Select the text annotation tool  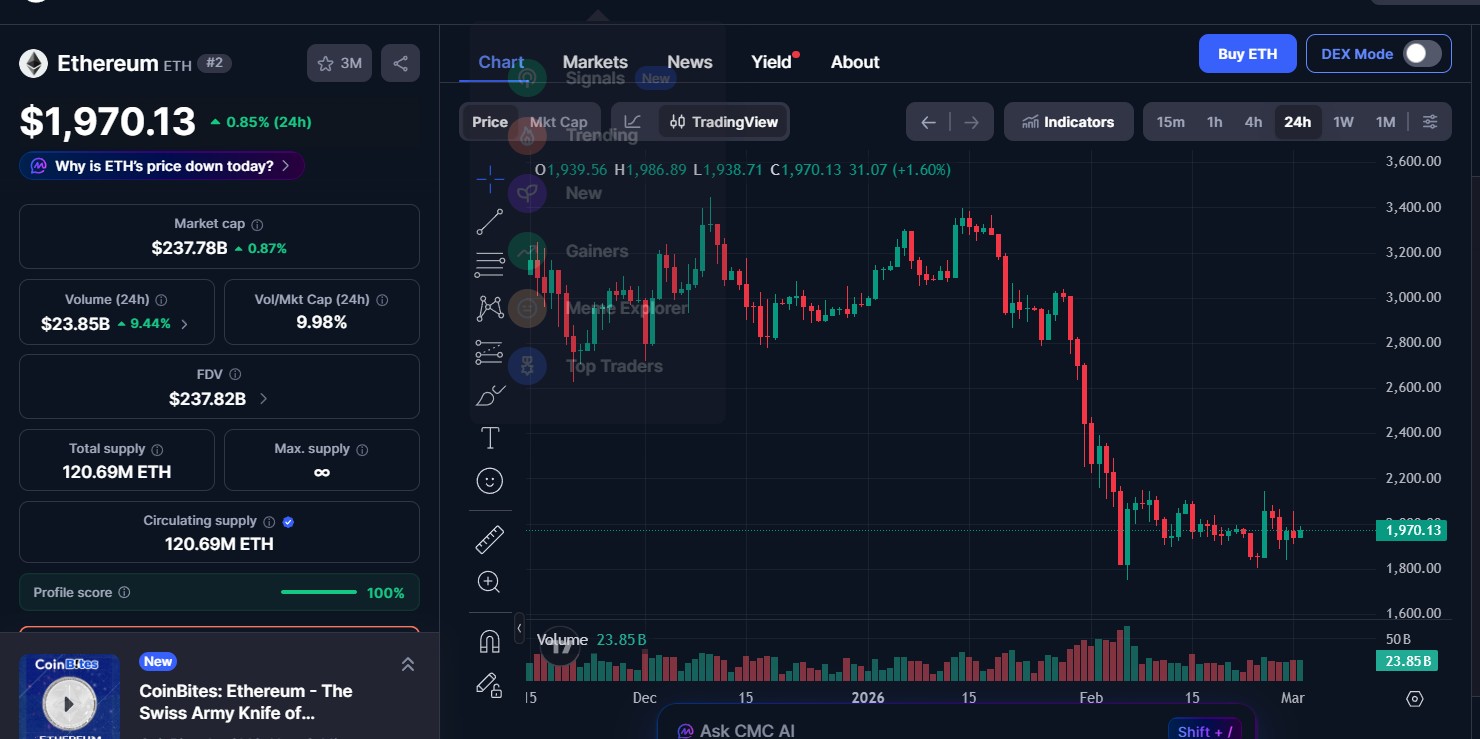tap(489, 437)
